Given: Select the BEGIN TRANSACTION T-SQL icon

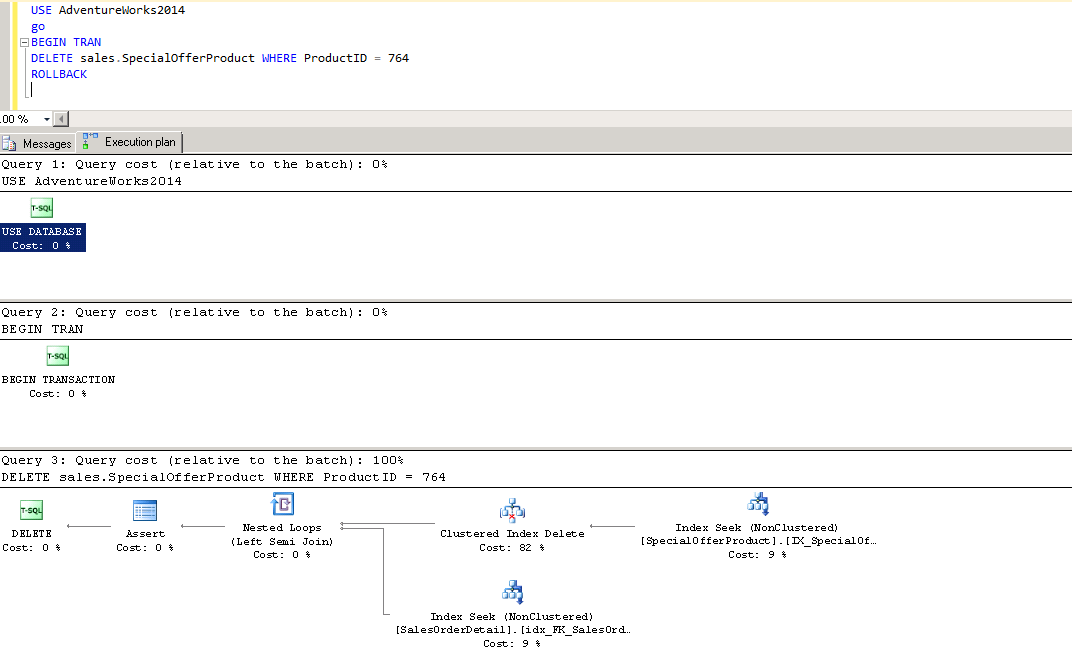Looking at the screenshot, I should [x=58, y=356].
